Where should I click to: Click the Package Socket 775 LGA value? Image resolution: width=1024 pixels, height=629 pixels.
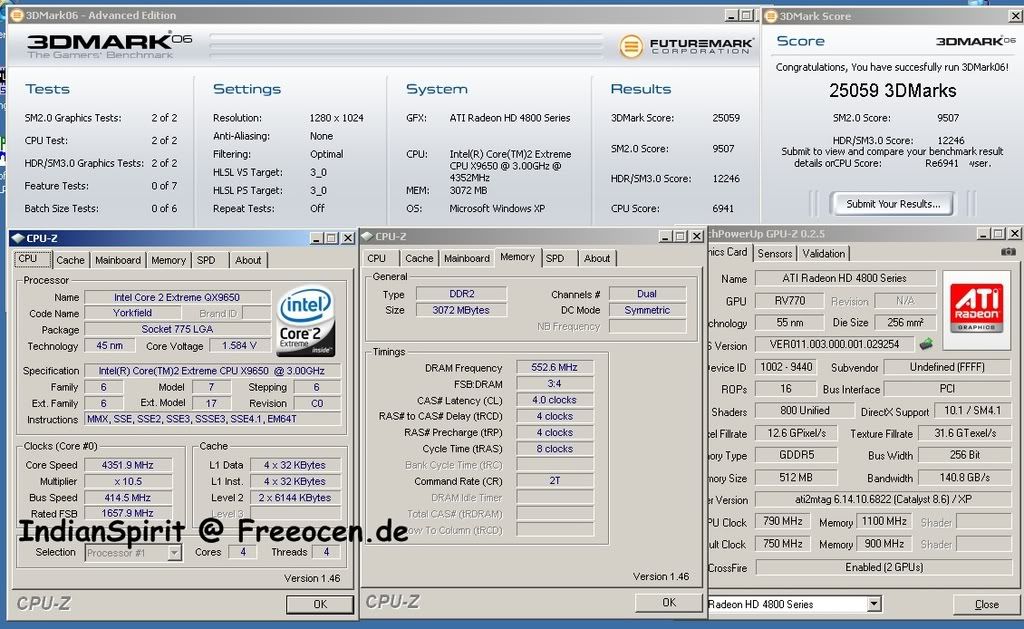point(177,329)
